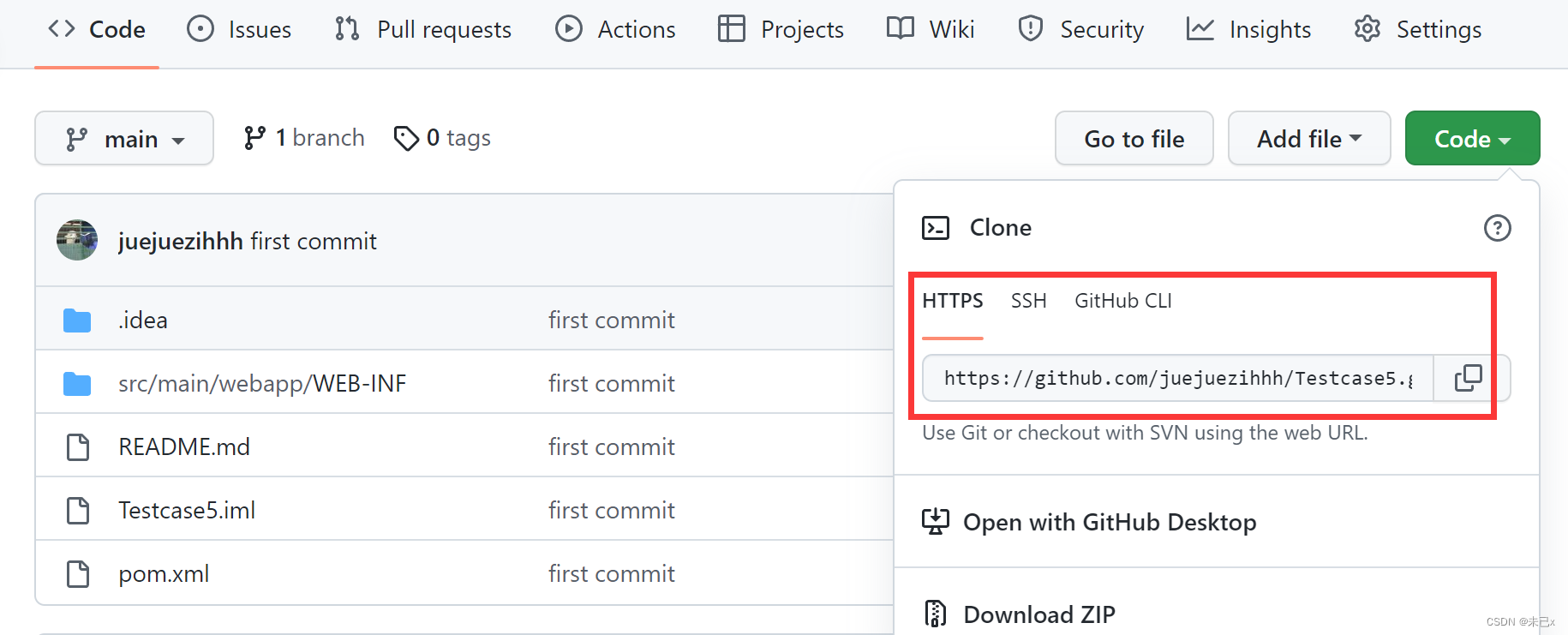Click Open with GitHub Desktop

tap(1110, 522)
